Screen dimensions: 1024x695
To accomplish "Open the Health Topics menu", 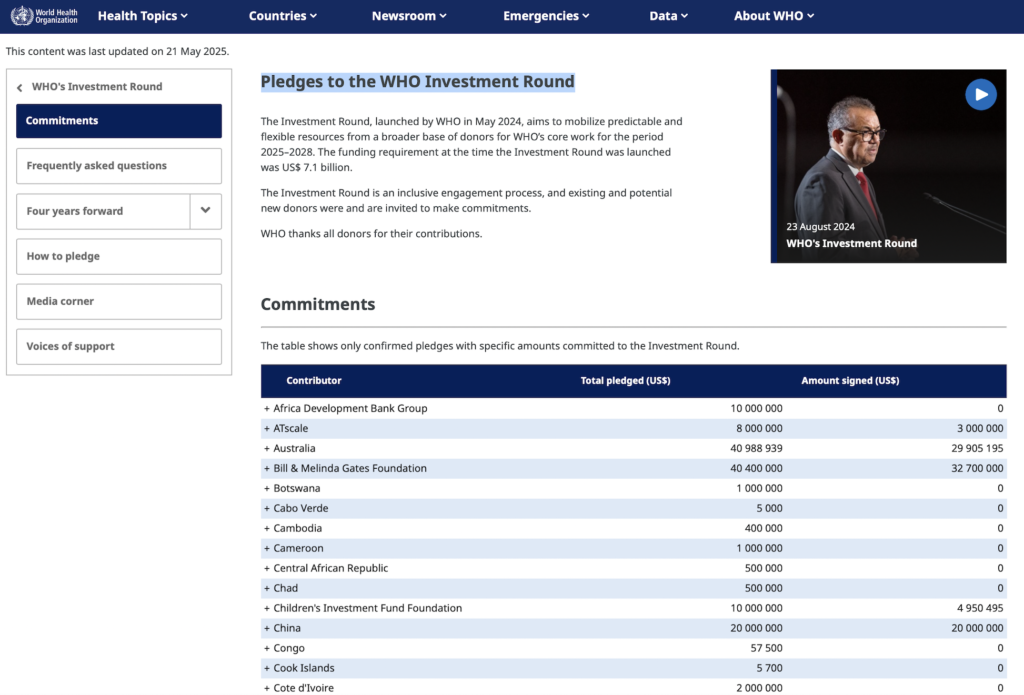I will pos(142,16).
